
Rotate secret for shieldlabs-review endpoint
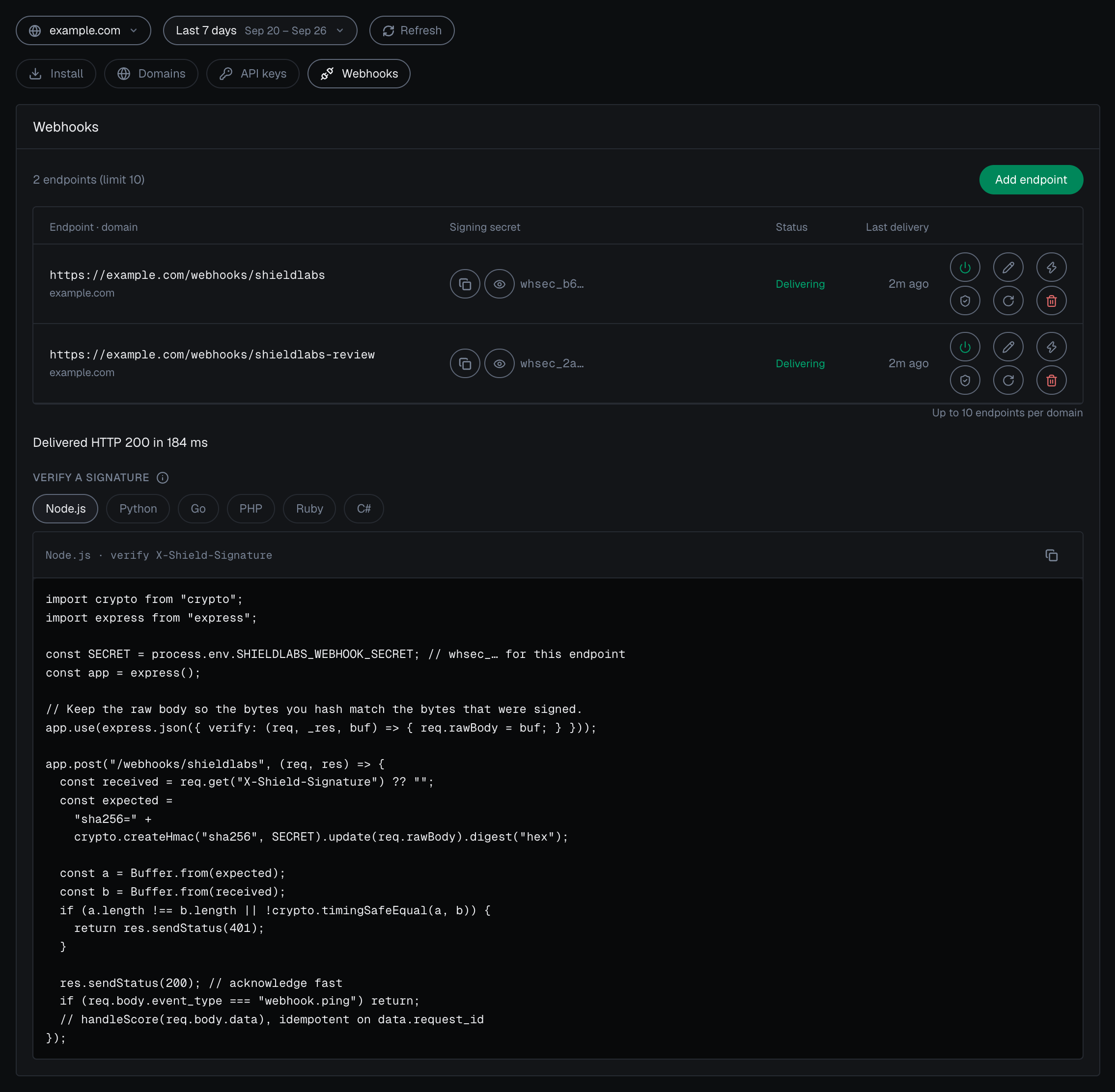click(1008, 380)
